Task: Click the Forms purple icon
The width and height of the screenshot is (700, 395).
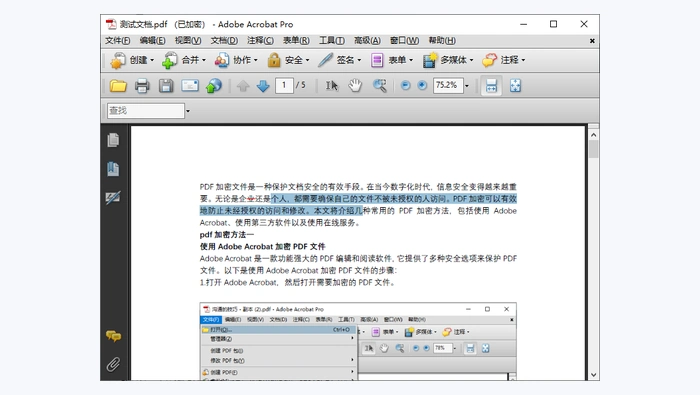Action: pos(377,60)
